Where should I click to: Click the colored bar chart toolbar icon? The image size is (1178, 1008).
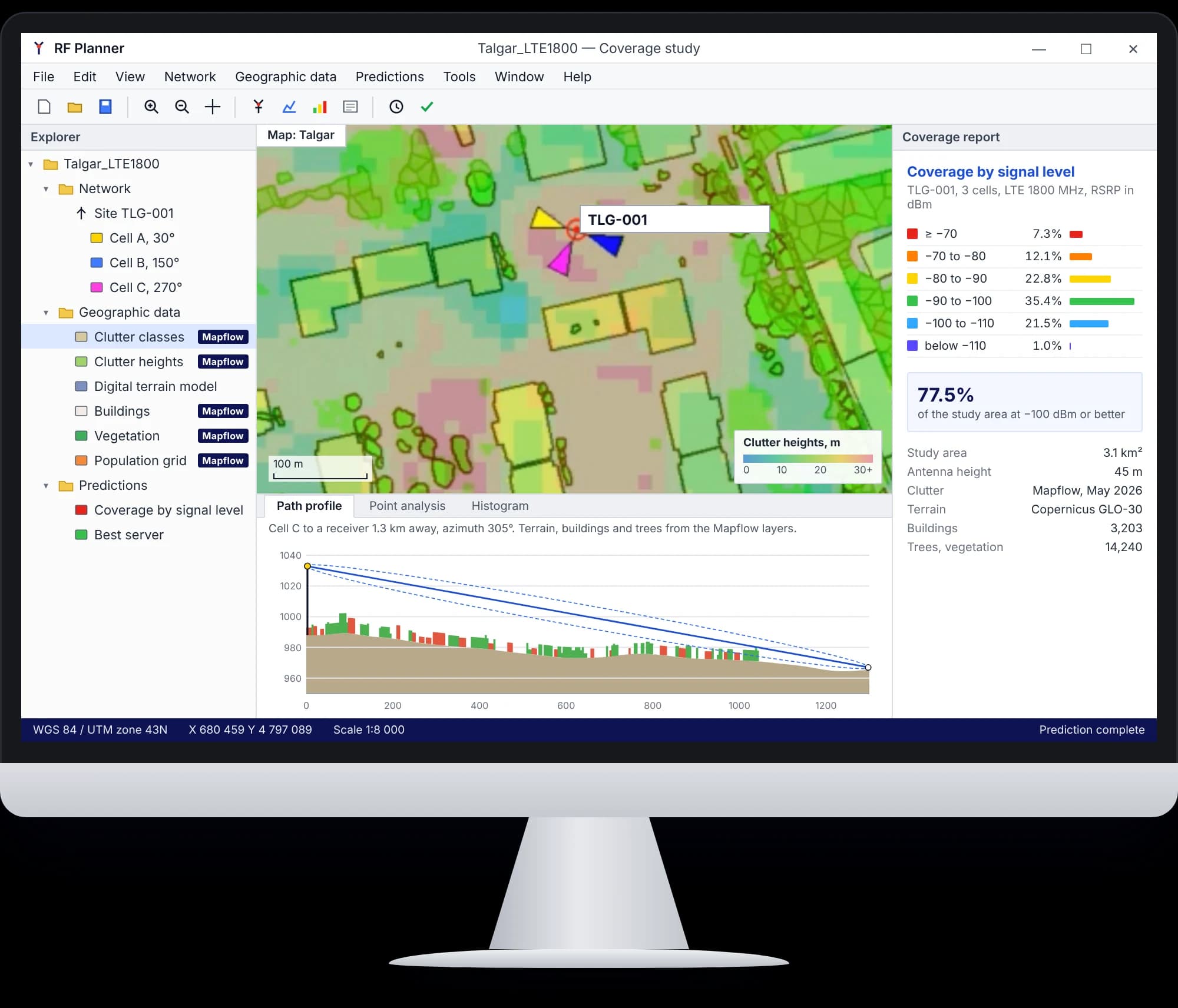click(x=320, y=107)
